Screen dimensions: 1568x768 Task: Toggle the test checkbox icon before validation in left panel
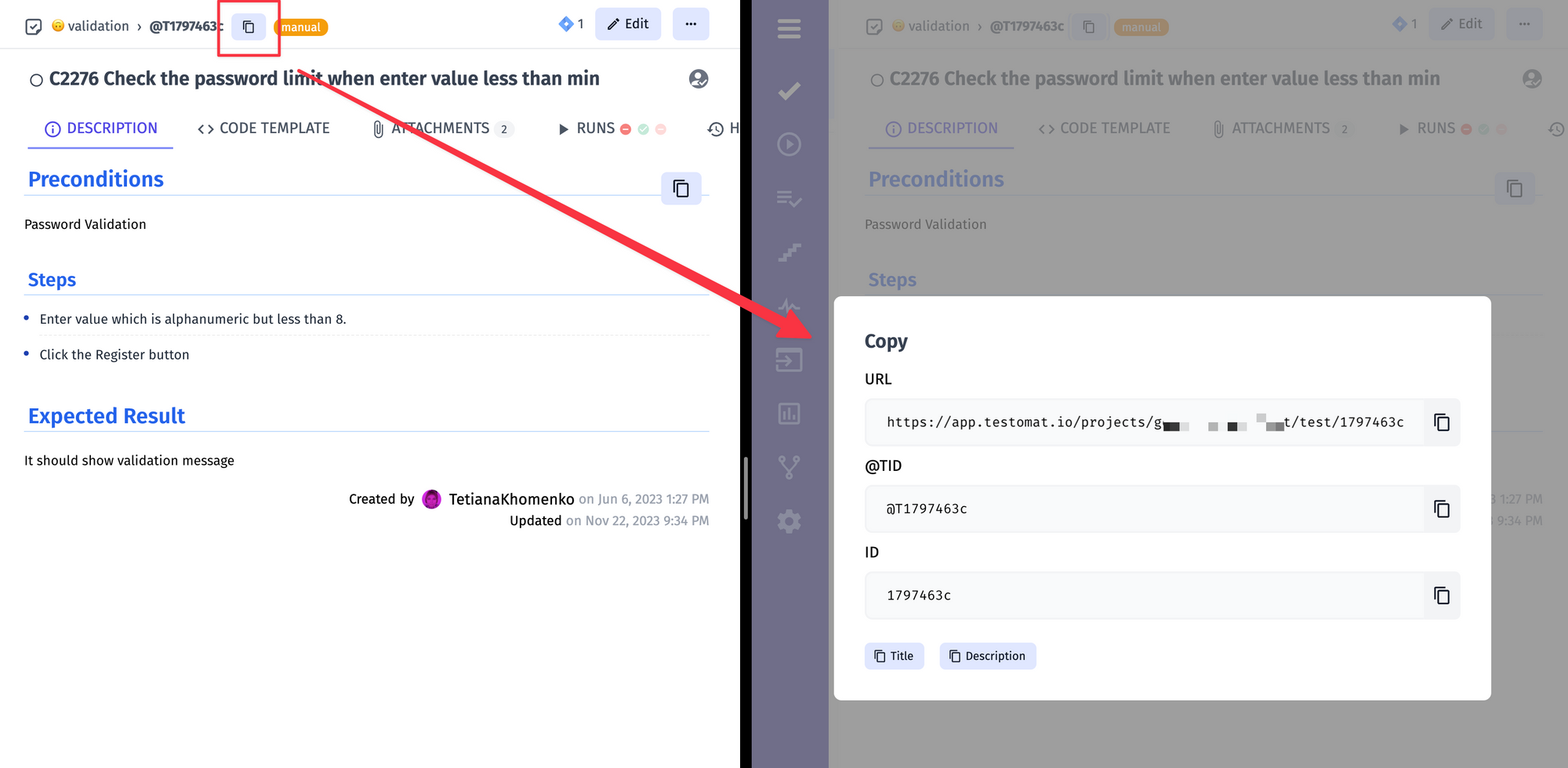(34, 27)
